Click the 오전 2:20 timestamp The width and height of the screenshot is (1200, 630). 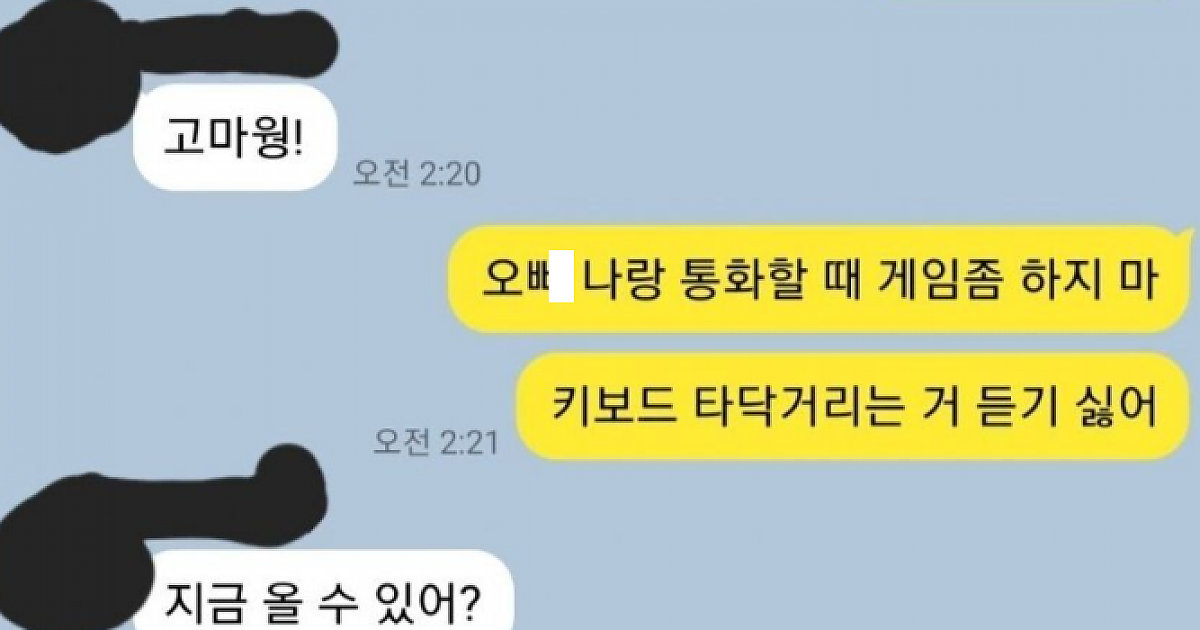pyautogui.click(x=416, y=175)
